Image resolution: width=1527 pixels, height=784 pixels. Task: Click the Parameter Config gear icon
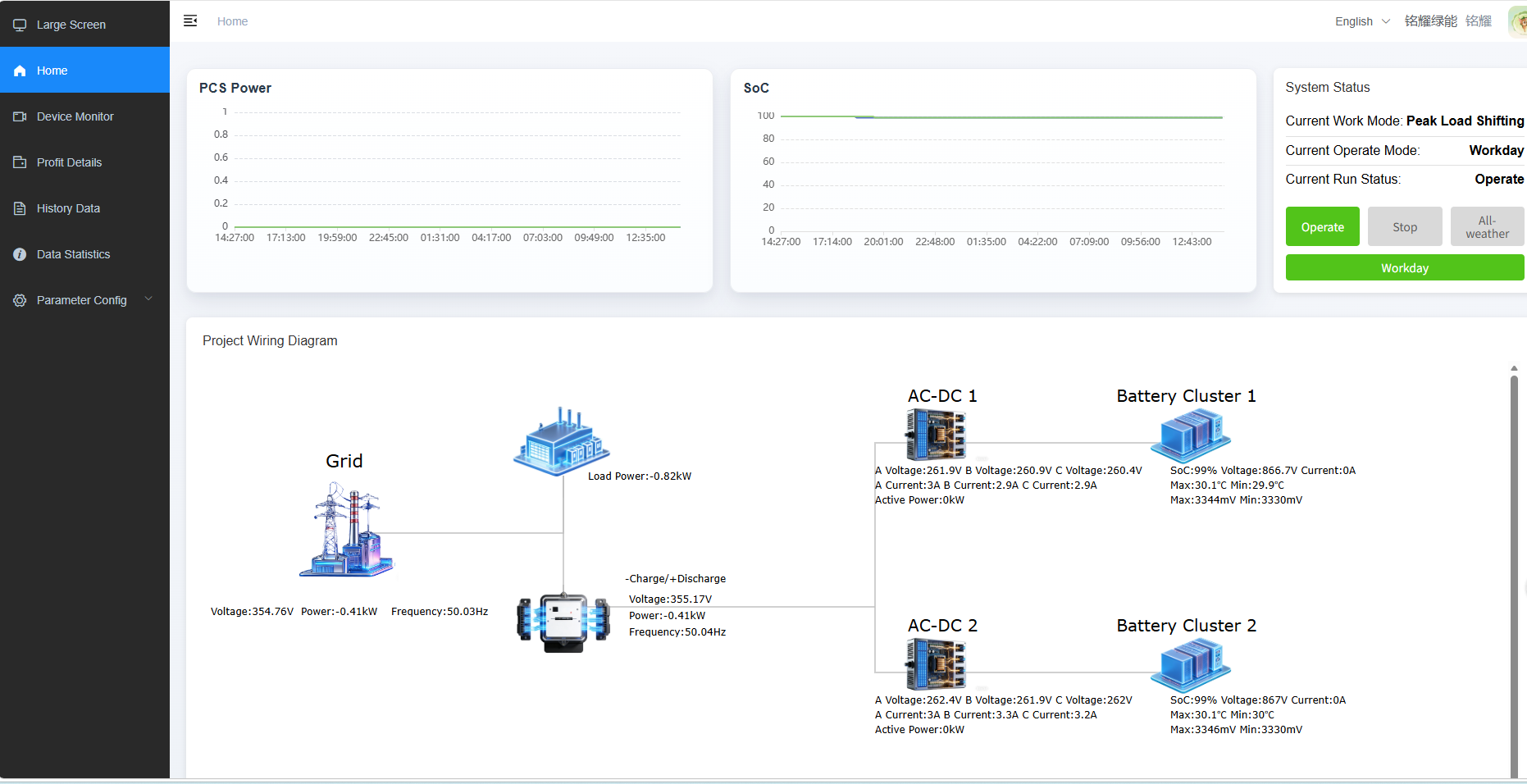pyautogui.click(x=19, y=300)
